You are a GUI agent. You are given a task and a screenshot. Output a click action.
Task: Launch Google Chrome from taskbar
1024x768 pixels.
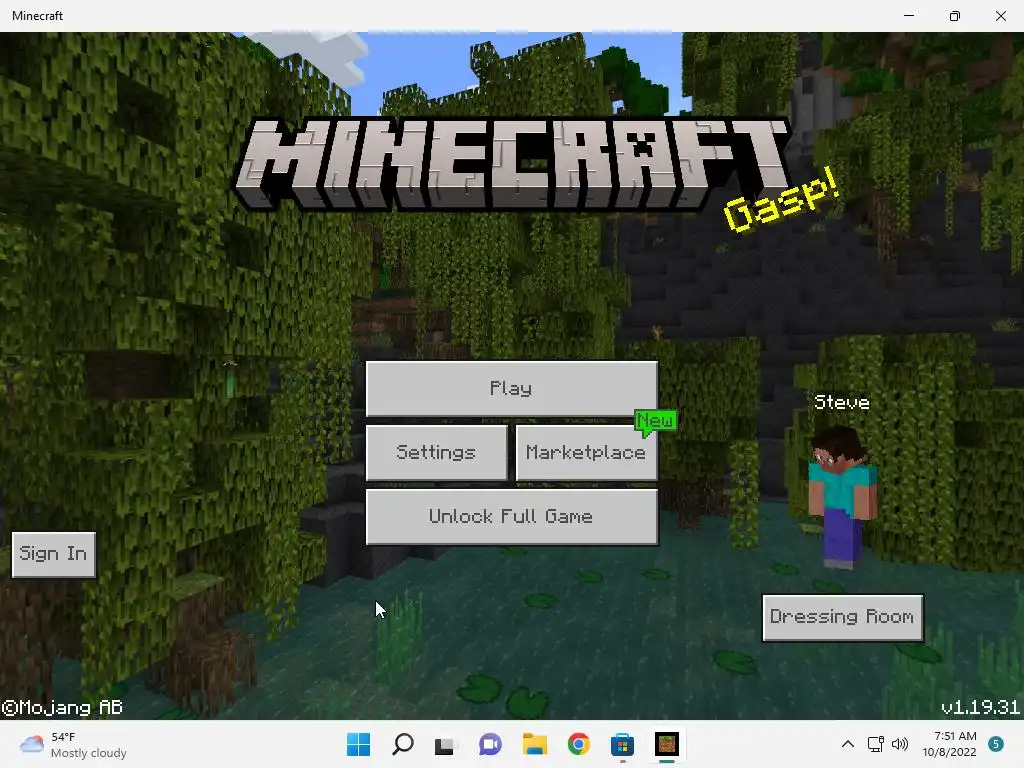pos(579,744)
